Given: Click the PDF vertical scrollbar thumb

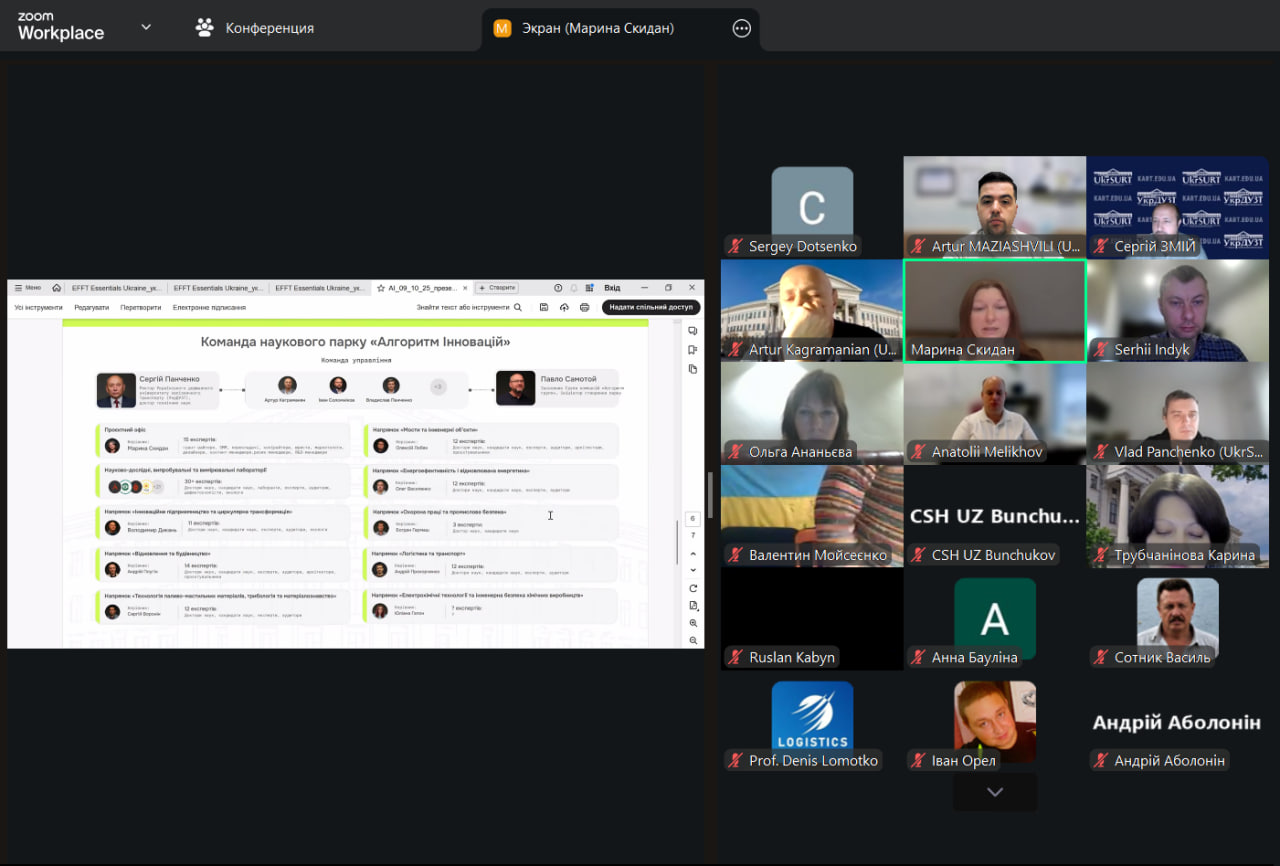Looking at the screenshot, I should point(678,540).
